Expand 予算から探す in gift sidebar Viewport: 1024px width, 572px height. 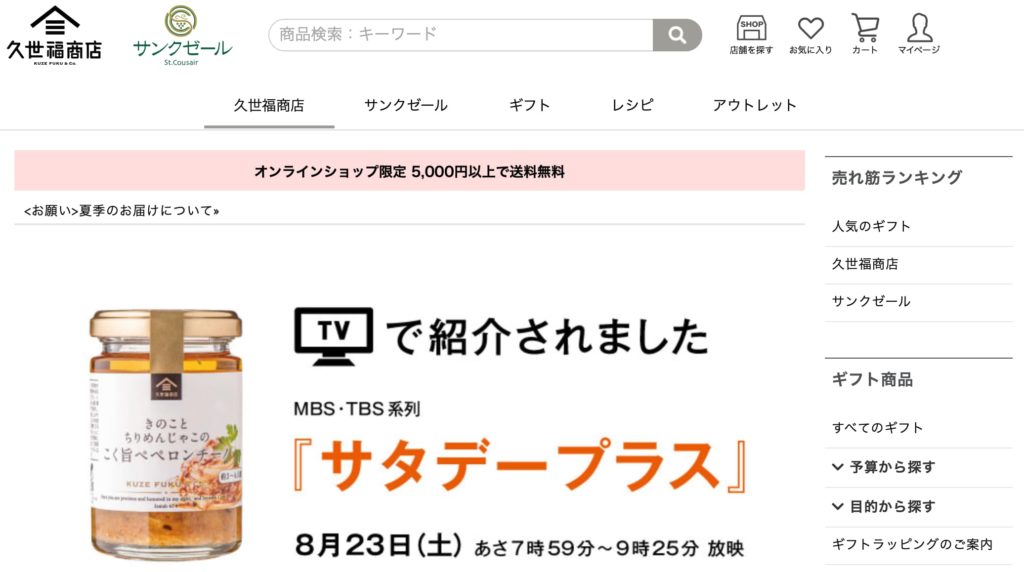click(x=884, y=467)
